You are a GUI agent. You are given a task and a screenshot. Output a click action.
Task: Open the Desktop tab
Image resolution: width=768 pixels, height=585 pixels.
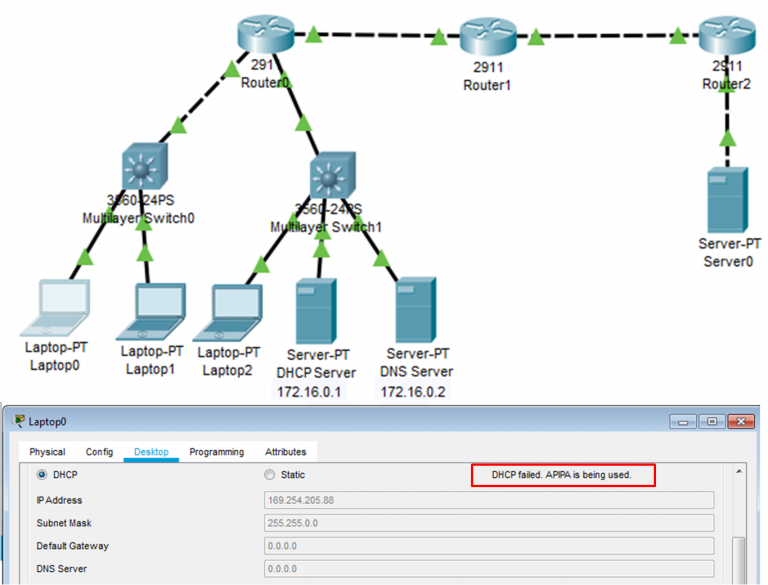(x=151, y=452)
